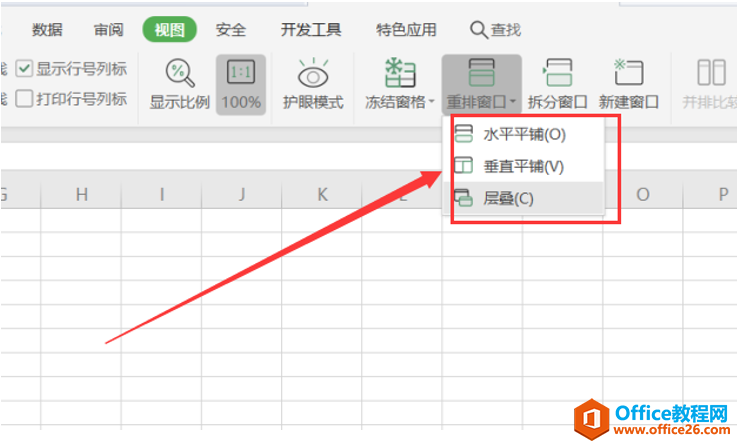Viewport: 737px width, 447px height.
Task: Click the 重排窗口 icon
Action: [x=481, y=73]
